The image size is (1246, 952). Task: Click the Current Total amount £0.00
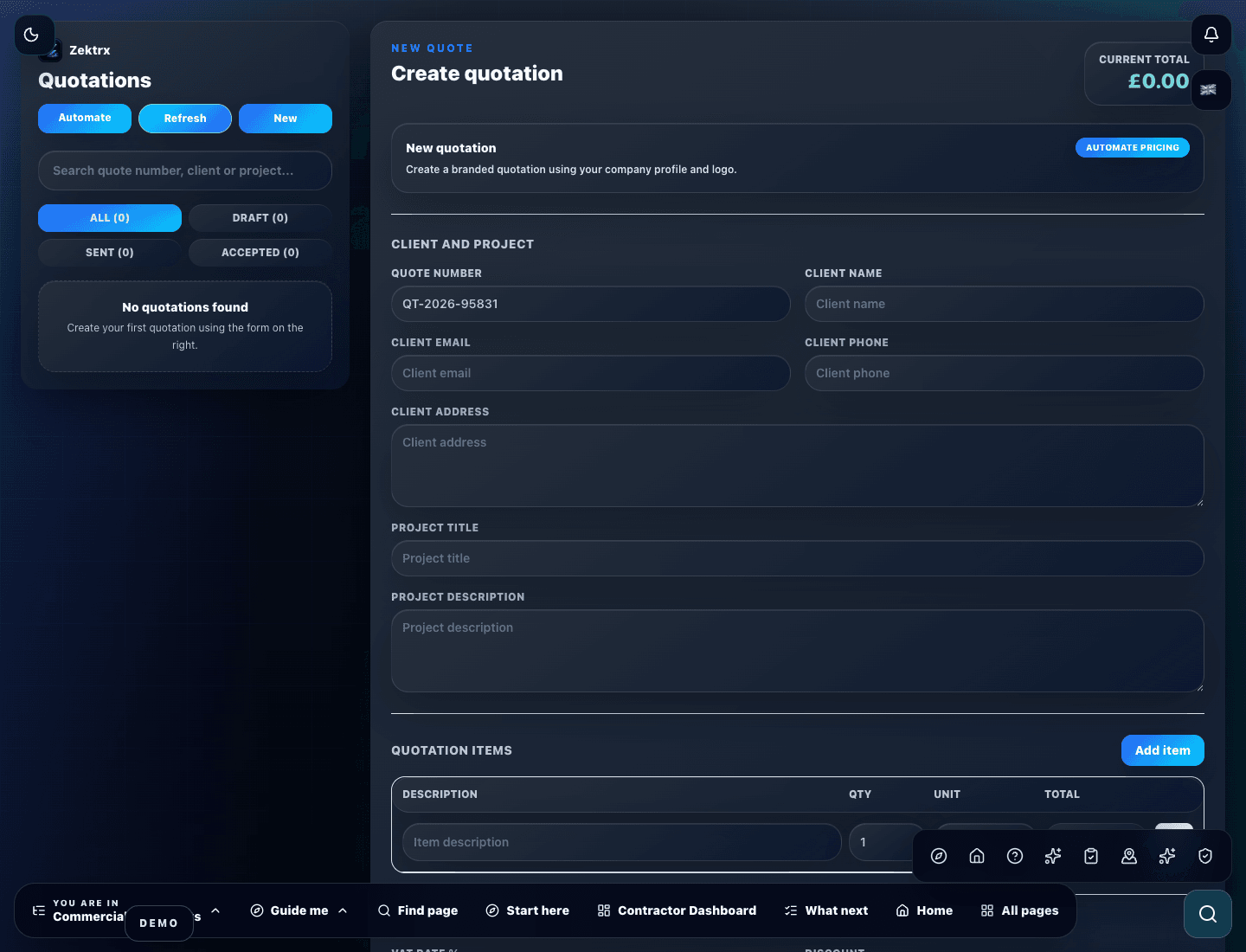pos(1159,81)
